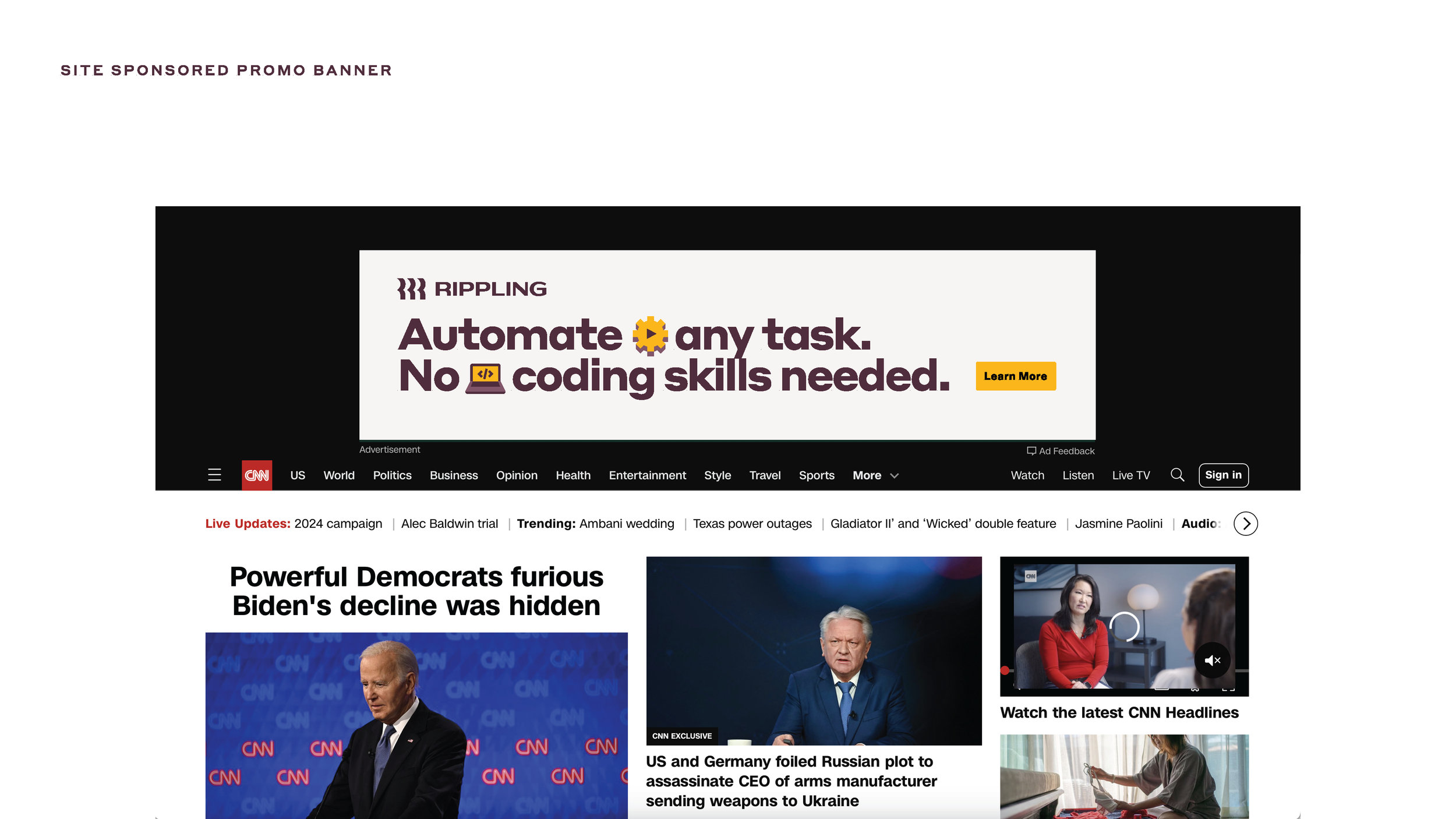Open Powerful Democrats furious headline
The height and width of the screenshot is (819, 1456).
pyautogui.click(x=416, y=591)
